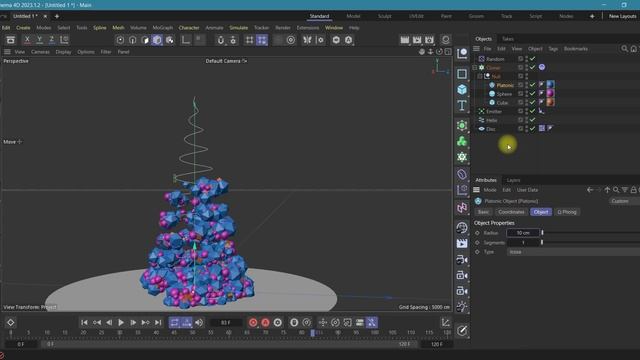
Task: Open the Platonic Type dropdown
Action: point(573,252)
